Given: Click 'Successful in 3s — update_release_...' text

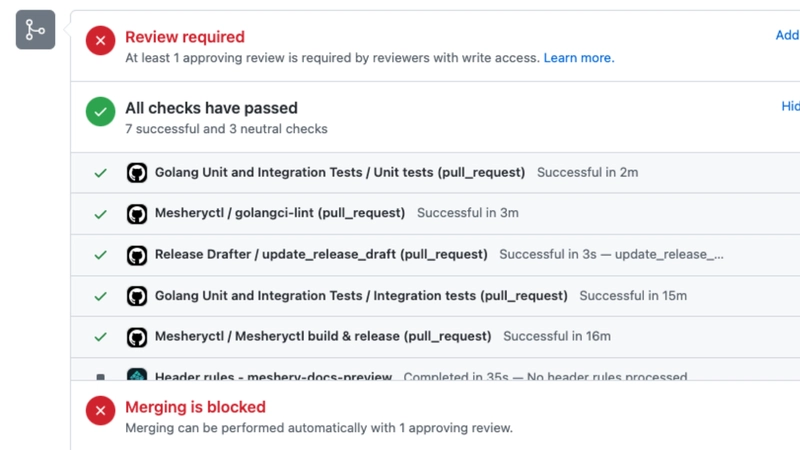Looking at the screenshot, I should click(x=611, y=254).
